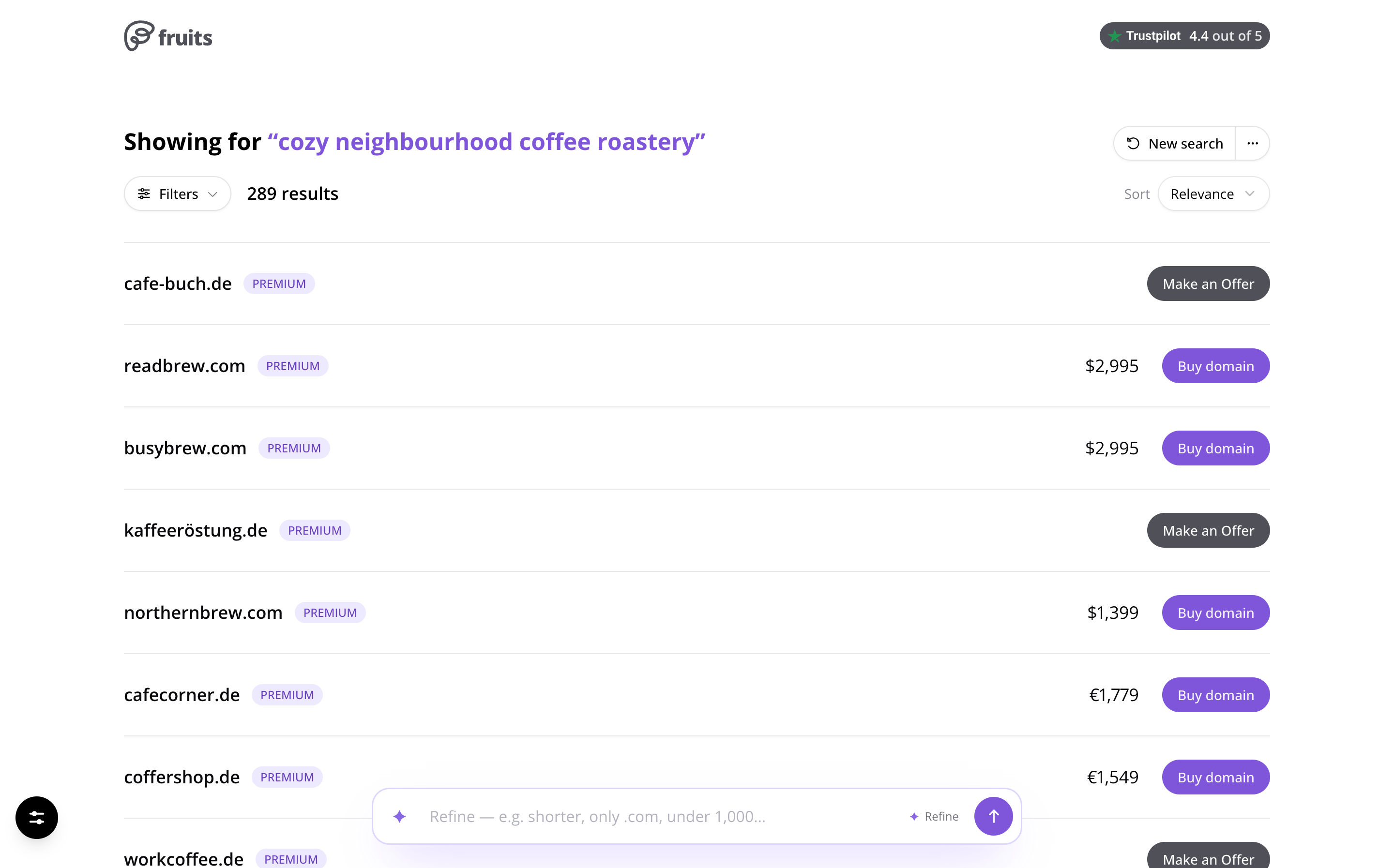Image resolution: width=1394 pixels, height=868 pixels.
Task: Click Make an Offer for cafe-buch.de
Action: 1208,284
